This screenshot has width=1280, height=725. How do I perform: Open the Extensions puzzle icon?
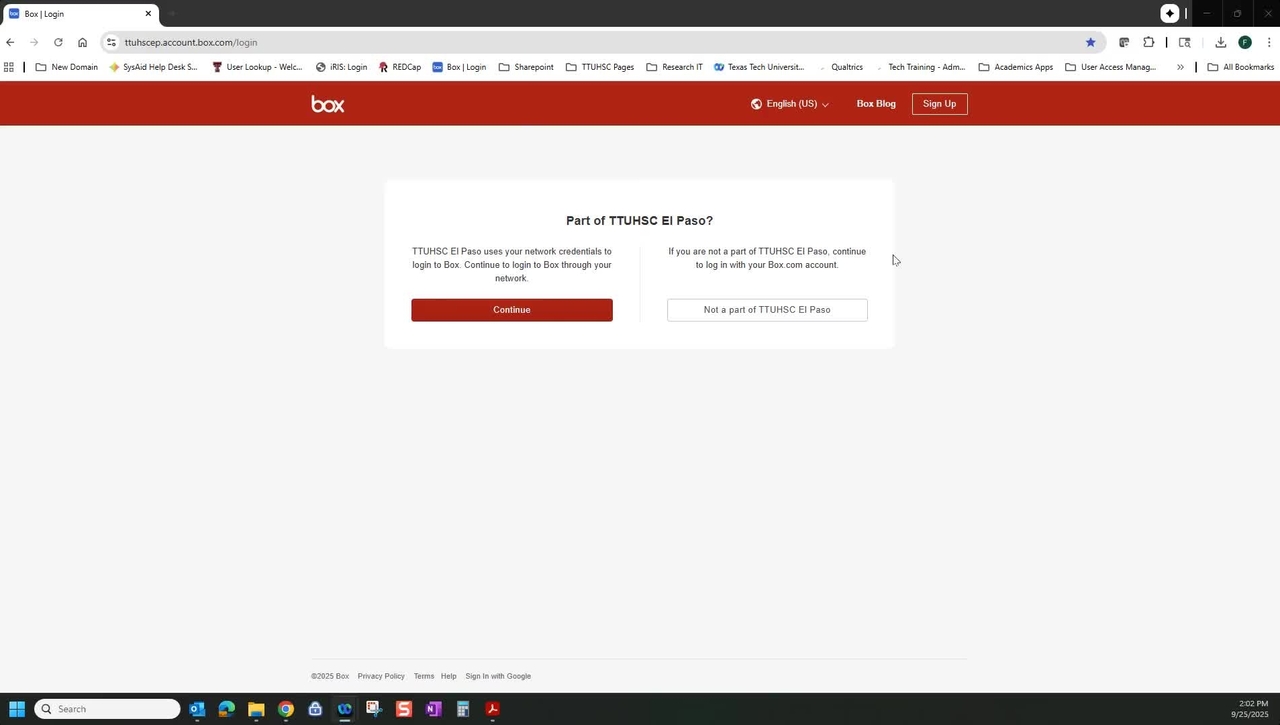1148,42
